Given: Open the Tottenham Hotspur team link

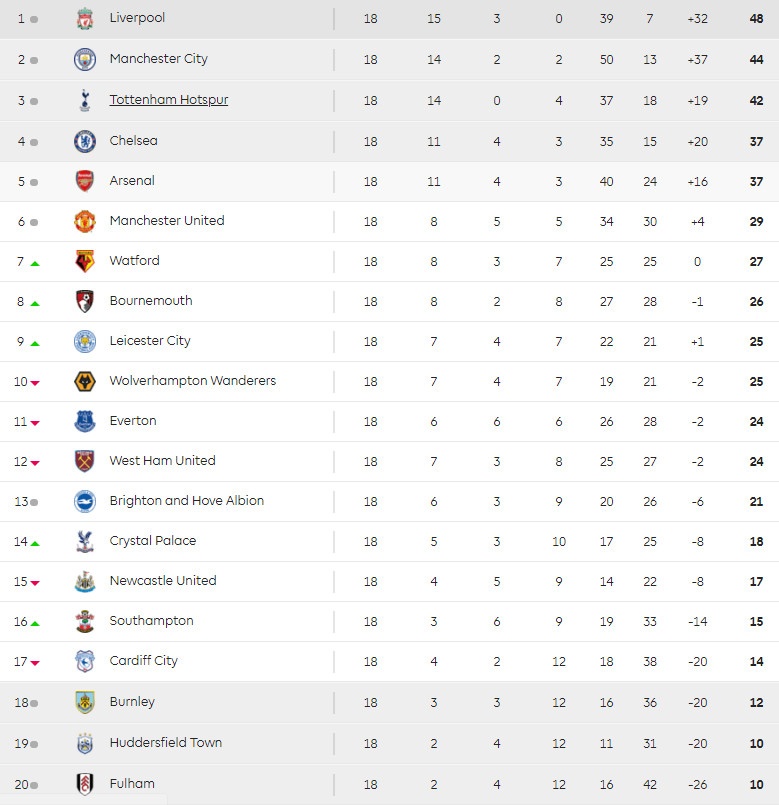Looking at the screenshot, I should click(x=168, y=100).
